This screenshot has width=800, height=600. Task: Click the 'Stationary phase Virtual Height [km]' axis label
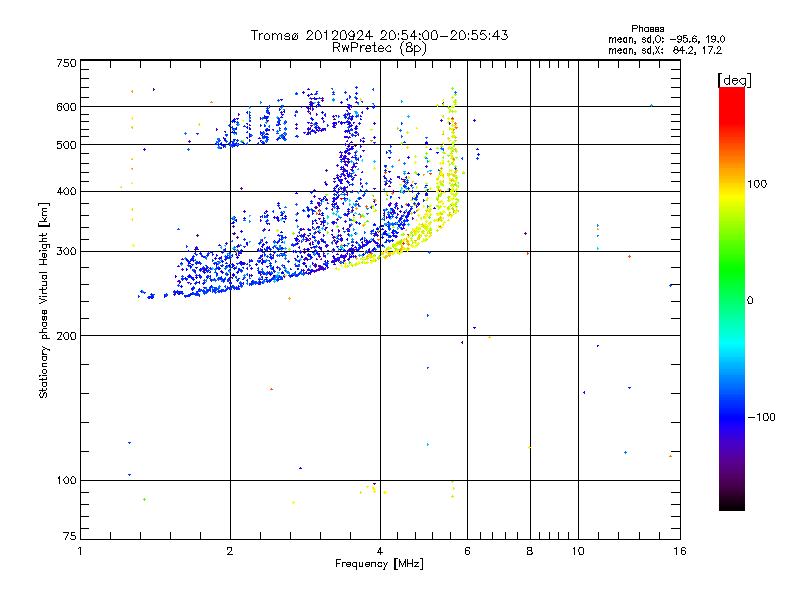point(44,300)
